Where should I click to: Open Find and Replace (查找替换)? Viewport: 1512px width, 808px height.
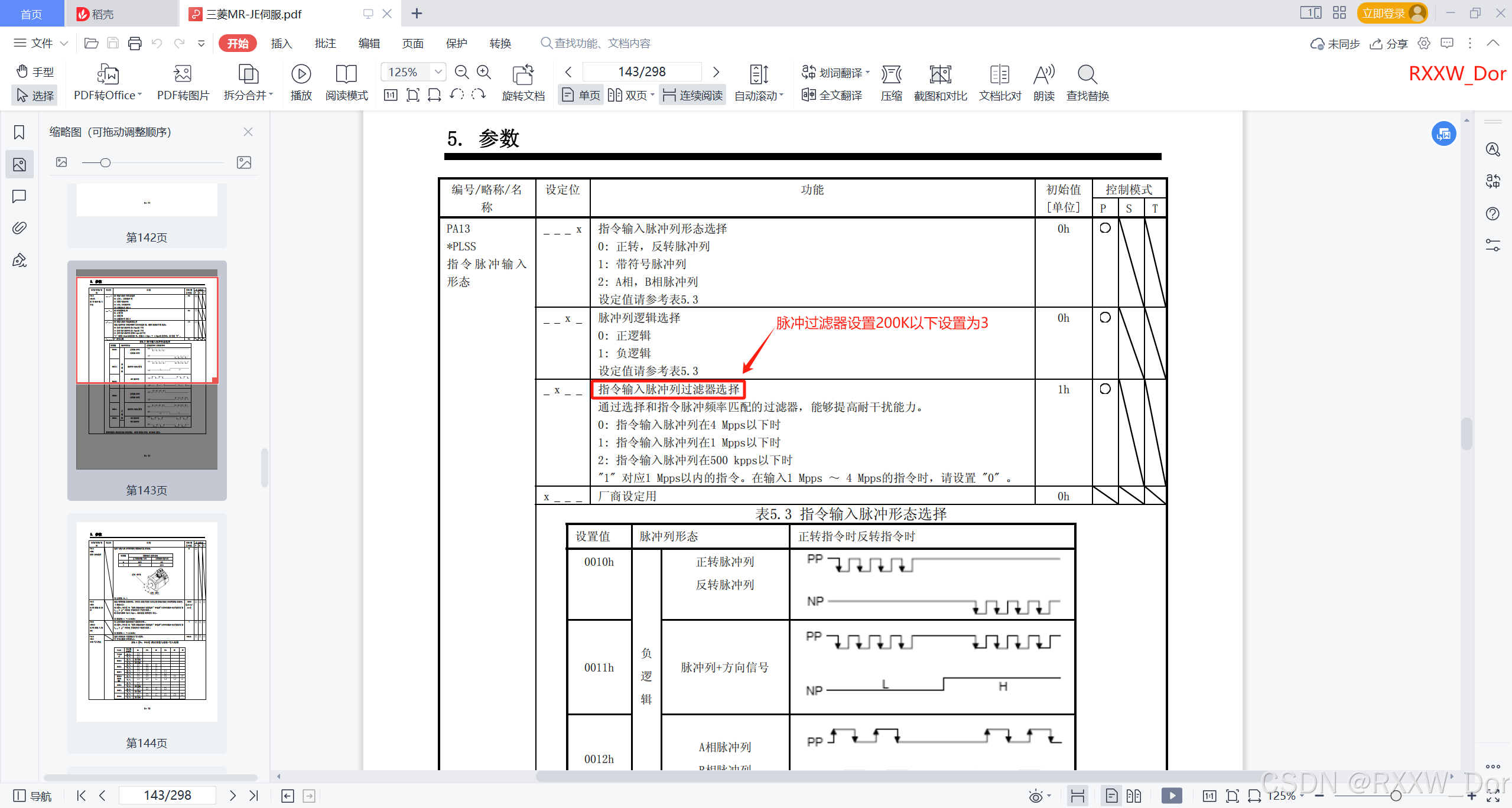(1087, 74)
